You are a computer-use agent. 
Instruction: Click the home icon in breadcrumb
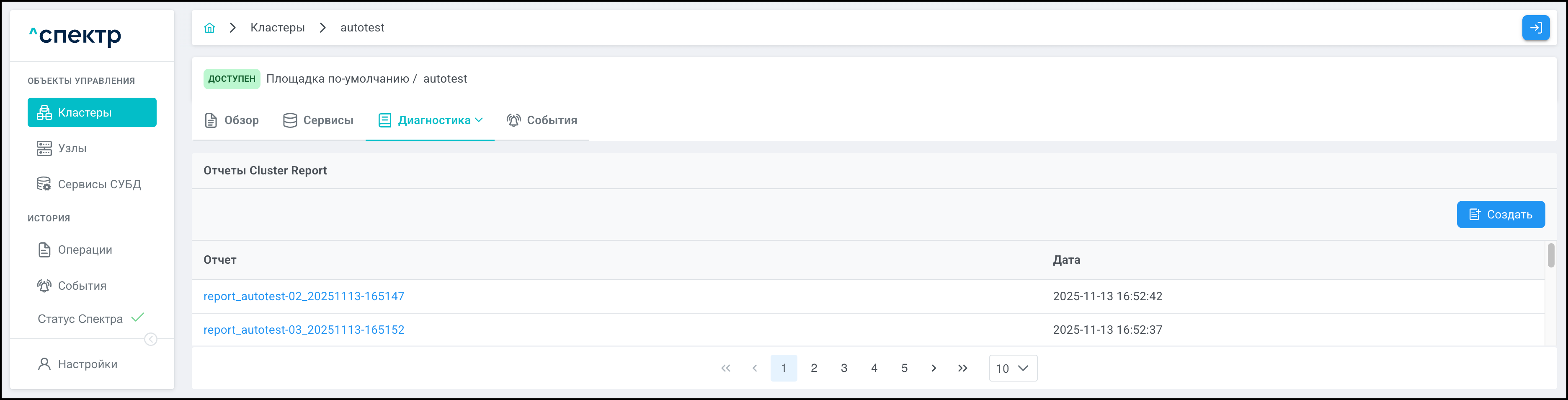(x=209, y=28)
